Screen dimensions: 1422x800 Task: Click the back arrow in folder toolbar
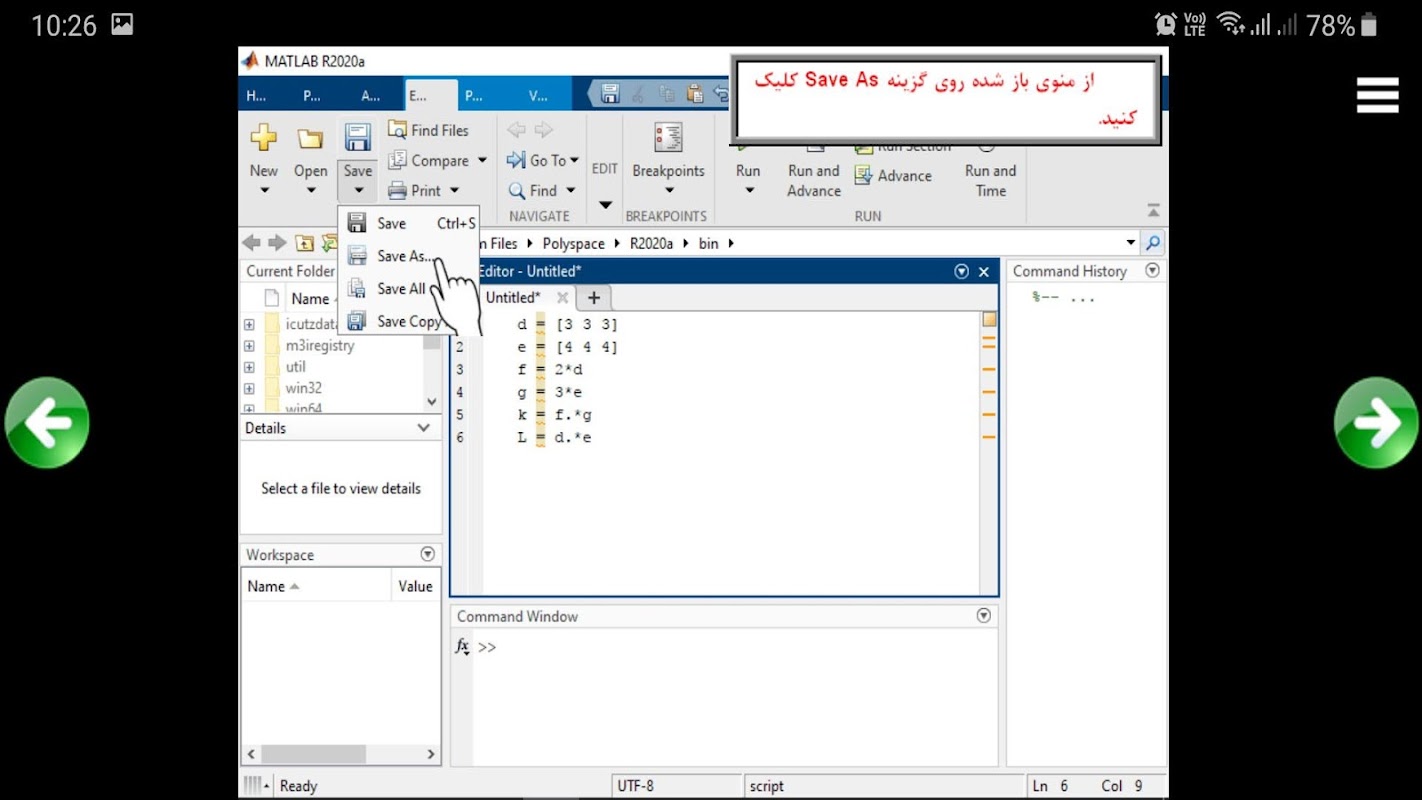(x=251, y=243)
